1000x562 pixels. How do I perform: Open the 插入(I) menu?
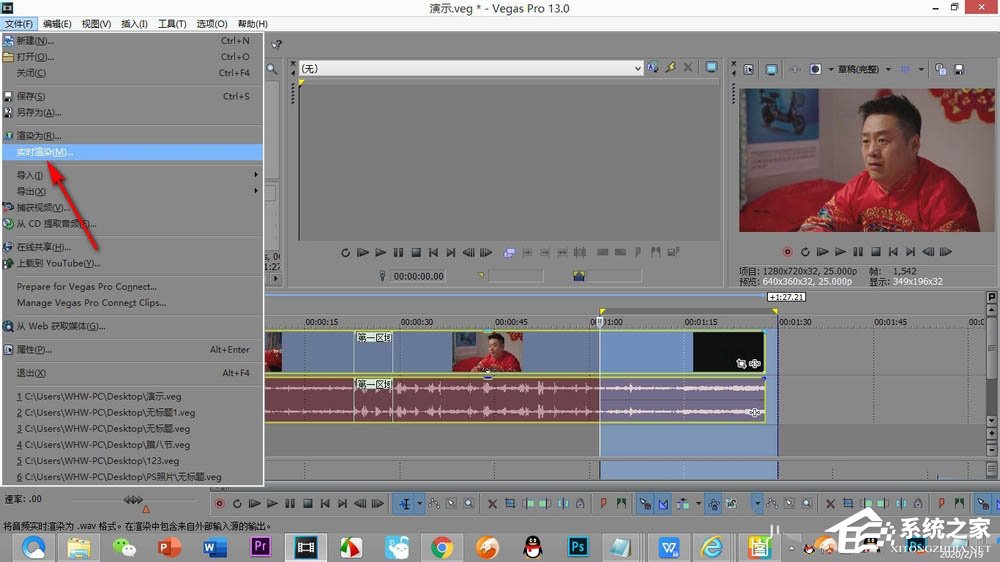(135, 24)
